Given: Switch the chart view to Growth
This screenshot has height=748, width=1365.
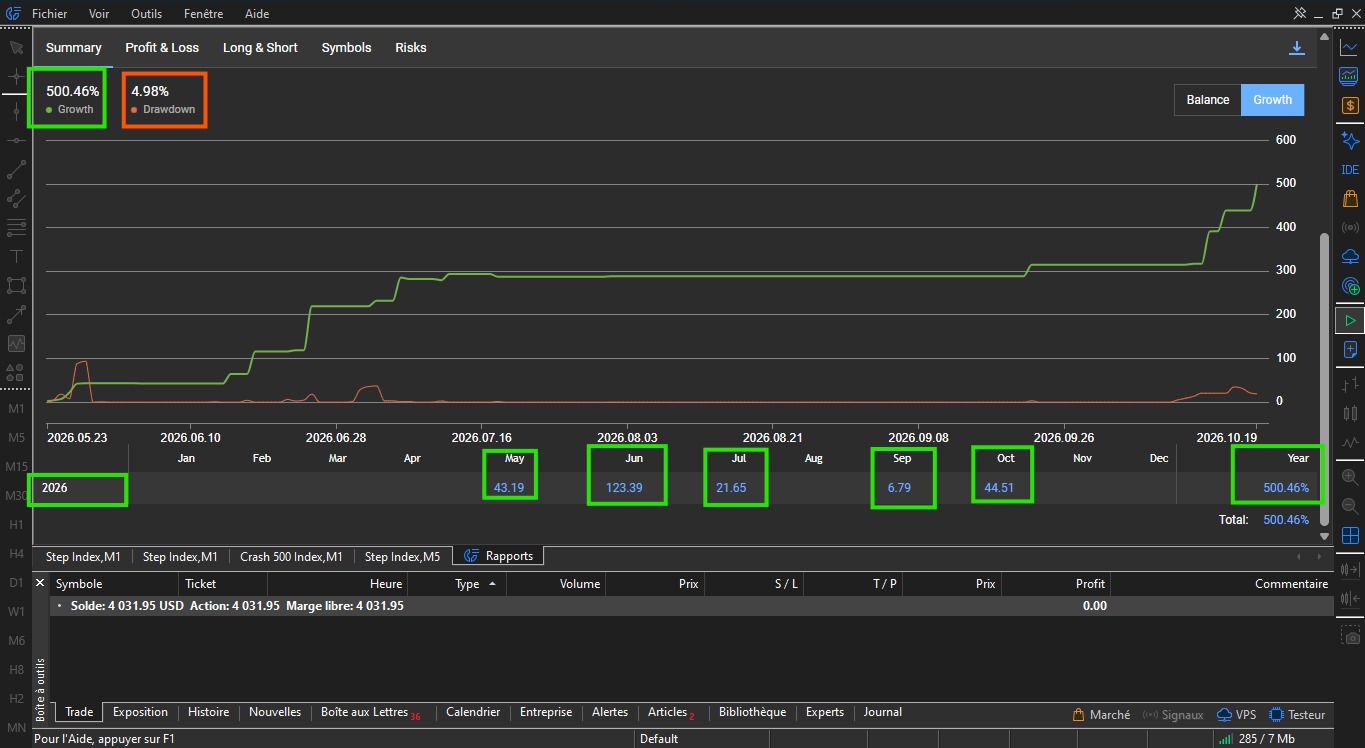Looking at the screenshot, I should pos(1272,100).
